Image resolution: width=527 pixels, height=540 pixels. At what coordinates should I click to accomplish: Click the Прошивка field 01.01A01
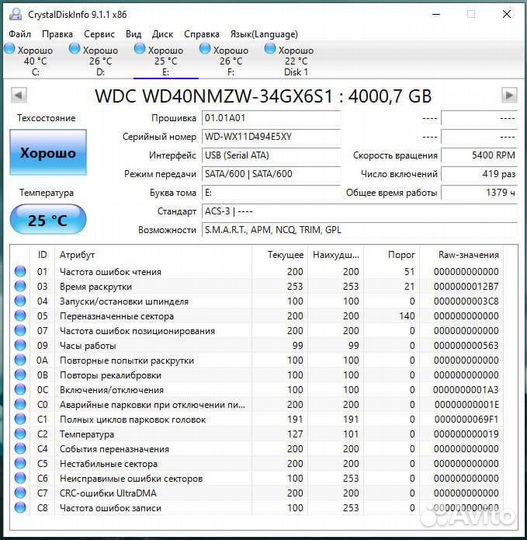[271, 118]
